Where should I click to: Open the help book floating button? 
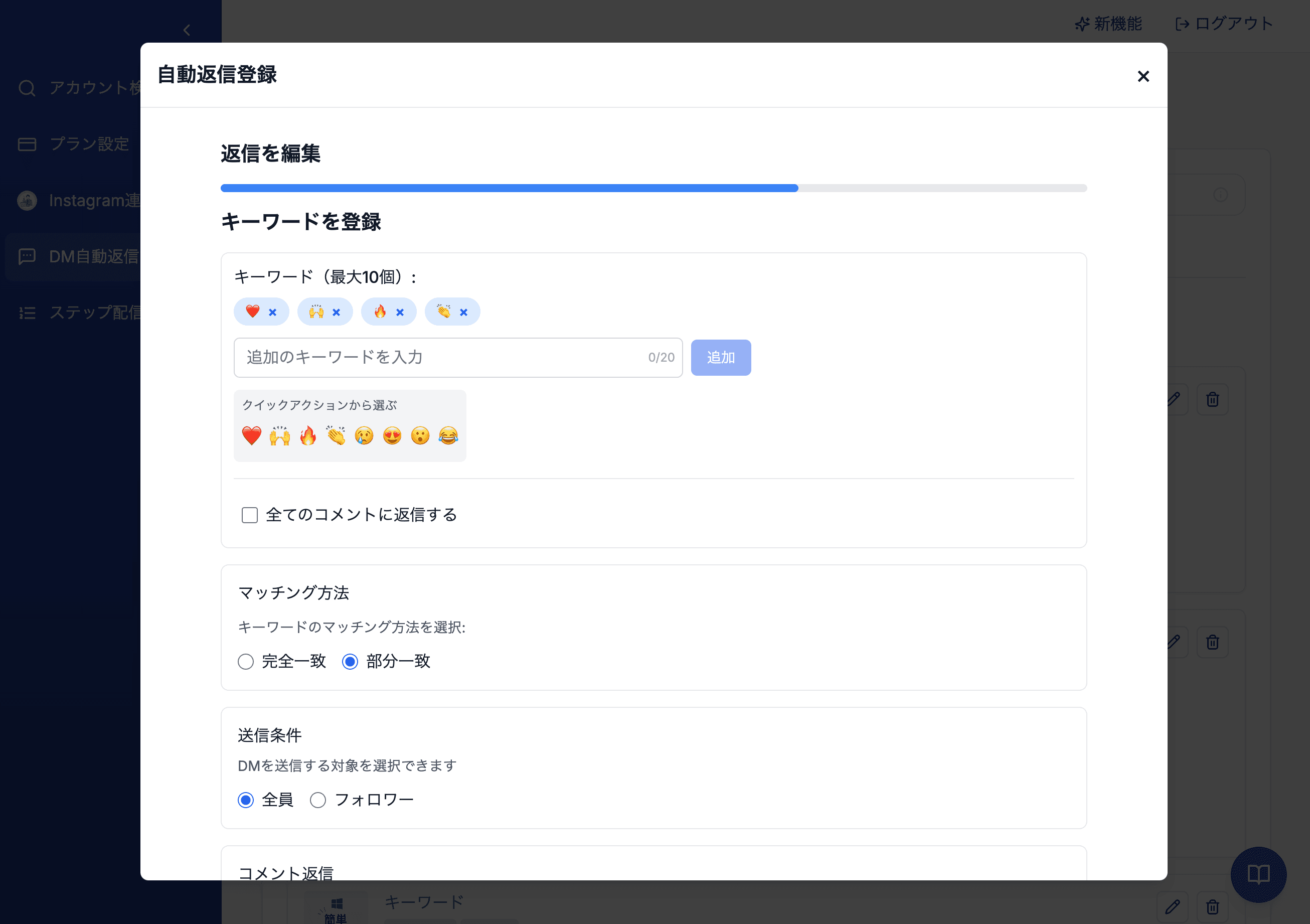(x=1258, y=874)
